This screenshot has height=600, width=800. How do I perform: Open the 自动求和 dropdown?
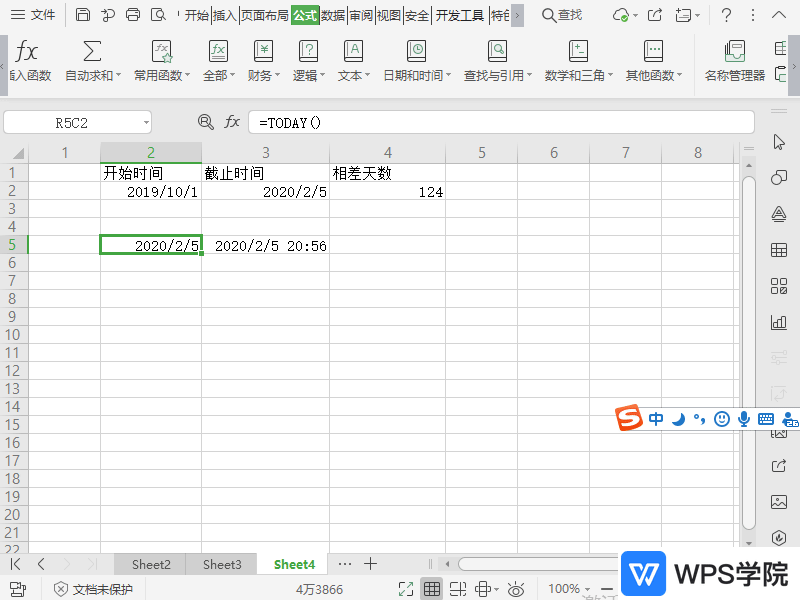[x=93, y=61]
